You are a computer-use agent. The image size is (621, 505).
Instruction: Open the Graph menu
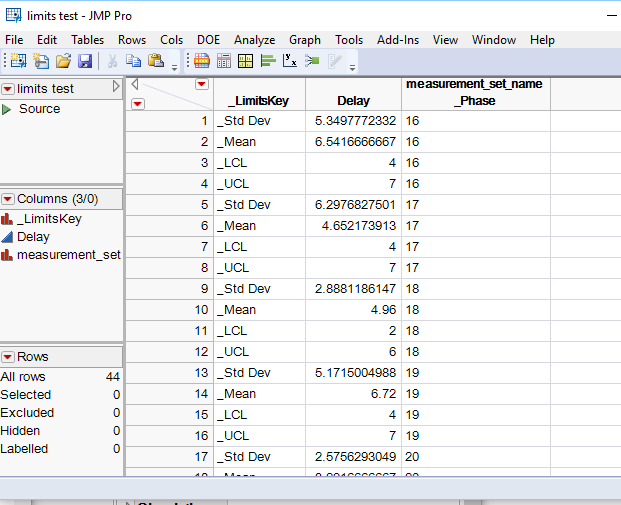coord(305,40)
